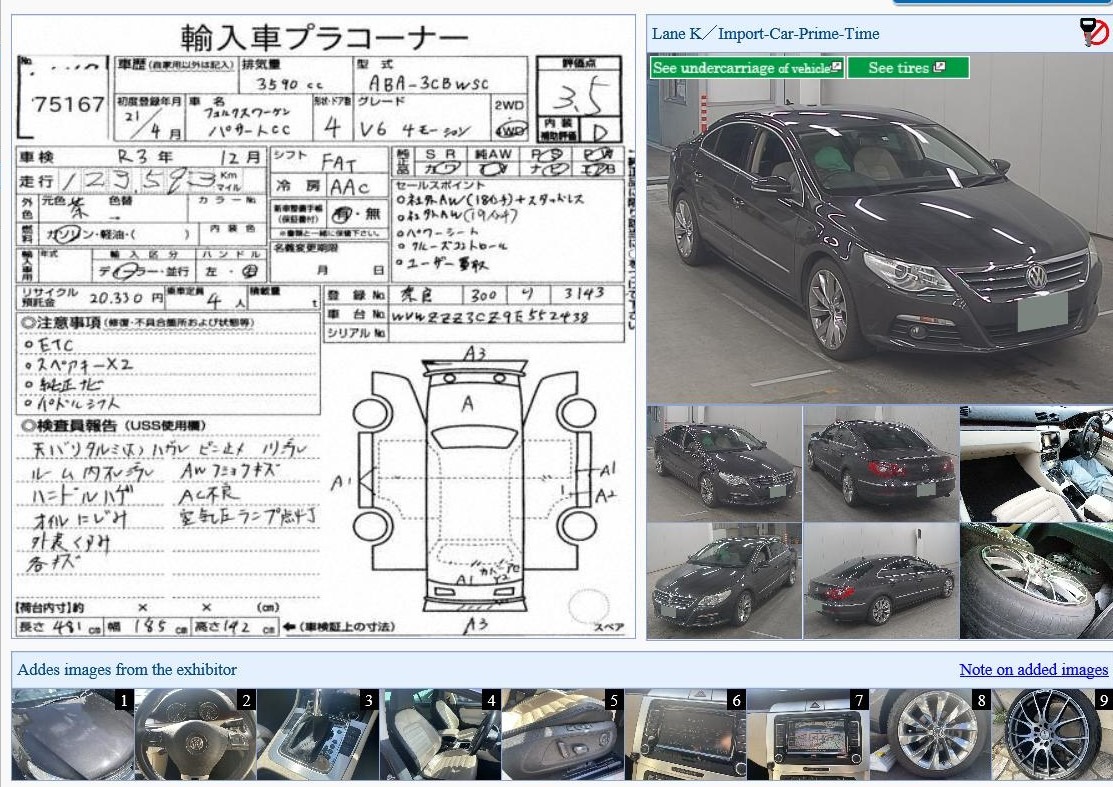This screenshot has height=787, width=1113.
Task: Open exhibitor image 7 of navigation screen
Action: point(807,735)
